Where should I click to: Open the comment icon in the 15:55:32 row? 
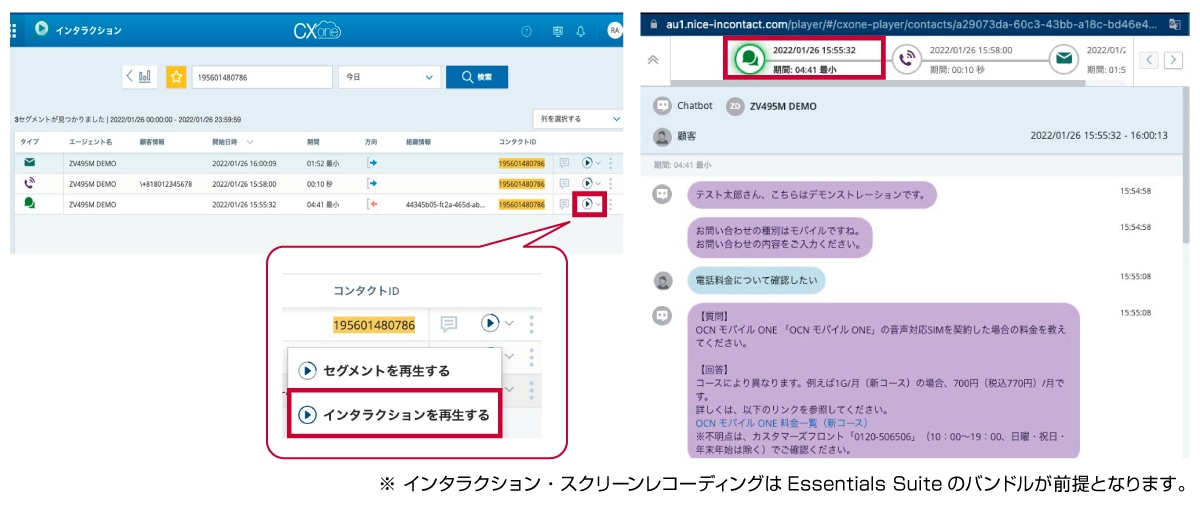click(564, 204)
